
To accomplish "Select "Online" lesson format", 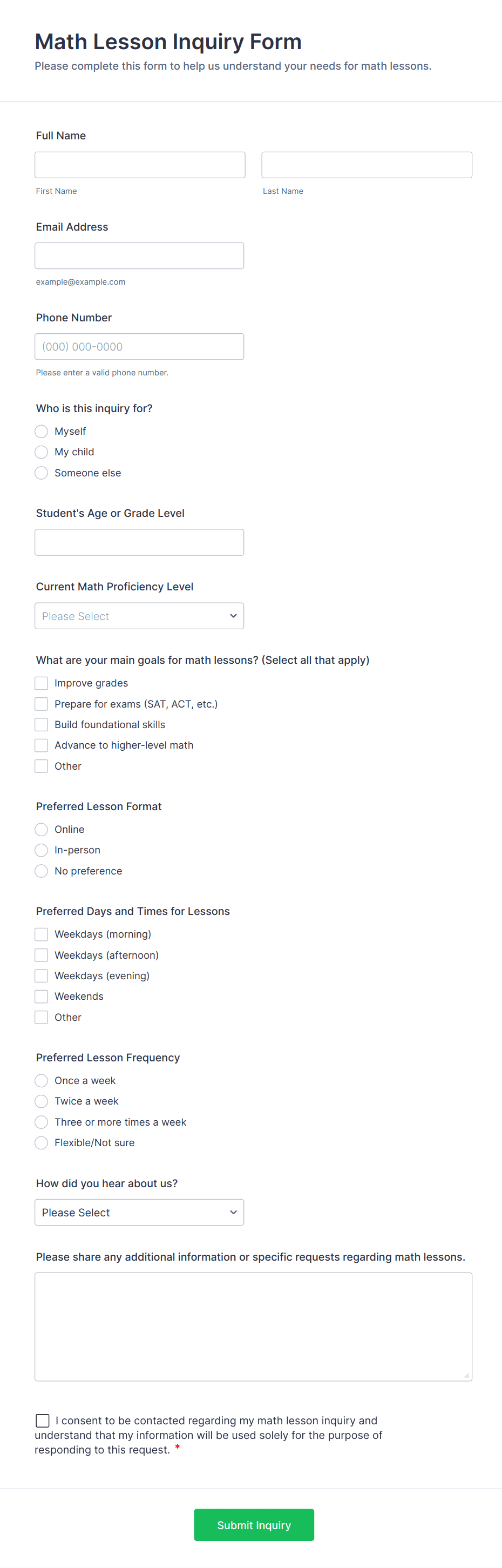I will [41, 829].
